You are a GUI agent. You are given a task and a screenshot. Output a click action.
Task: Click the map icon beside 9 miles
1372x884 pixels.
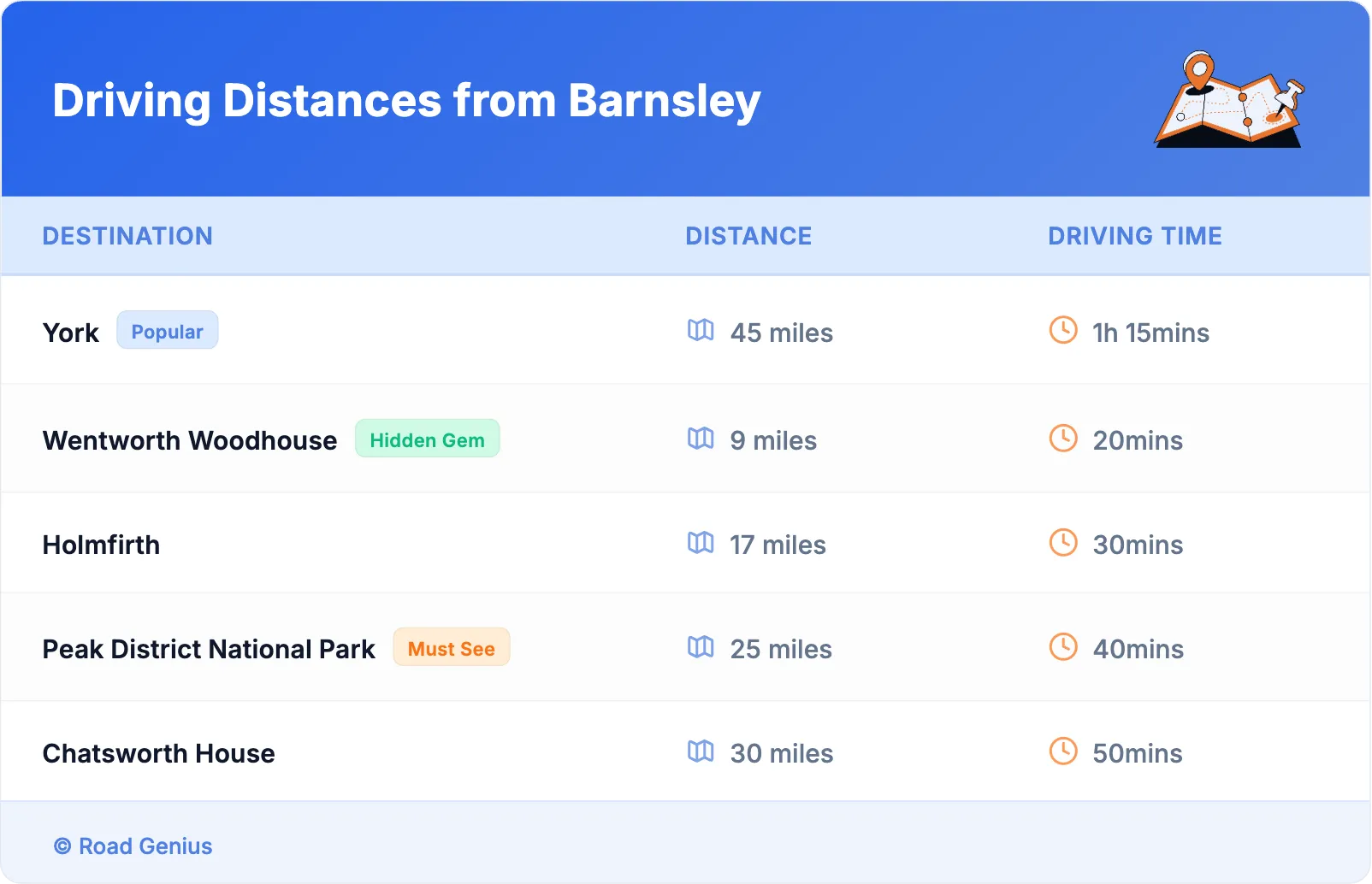[701, 438]
